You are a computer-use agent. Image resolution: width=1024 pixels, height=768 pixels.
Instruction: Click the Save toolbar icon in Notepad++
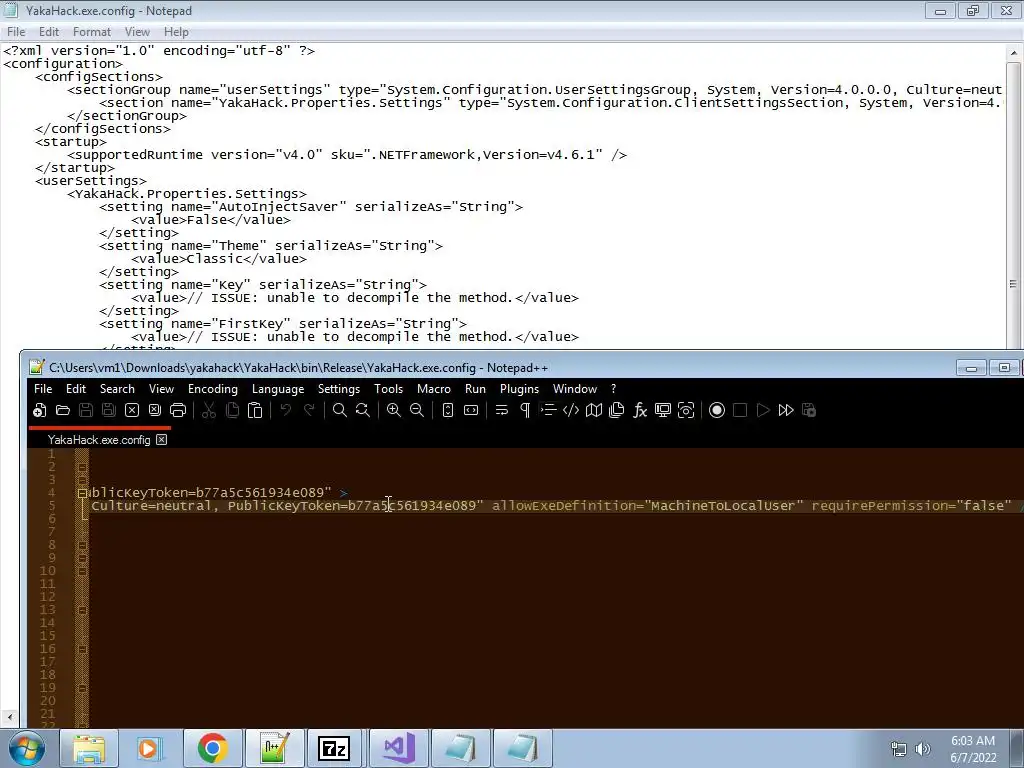click(86, 410)
